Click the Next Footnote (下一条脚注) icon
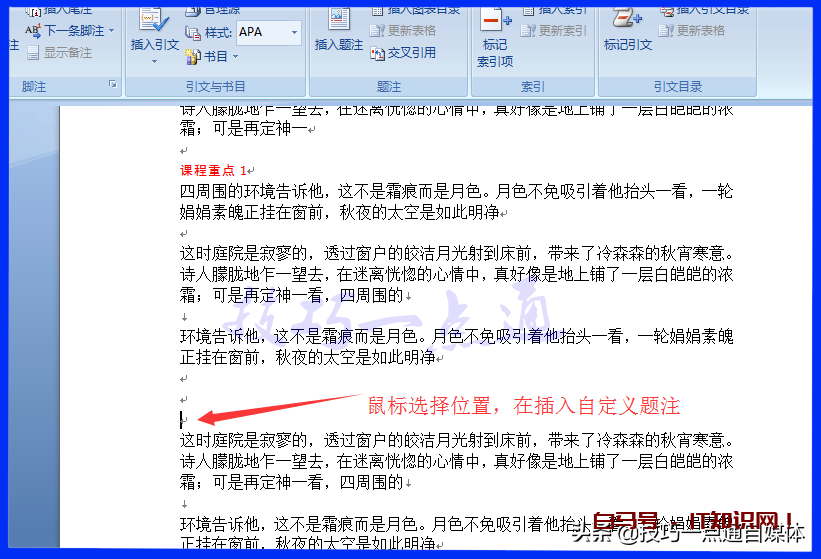This screenshot has width=821, height=559. 33,31
